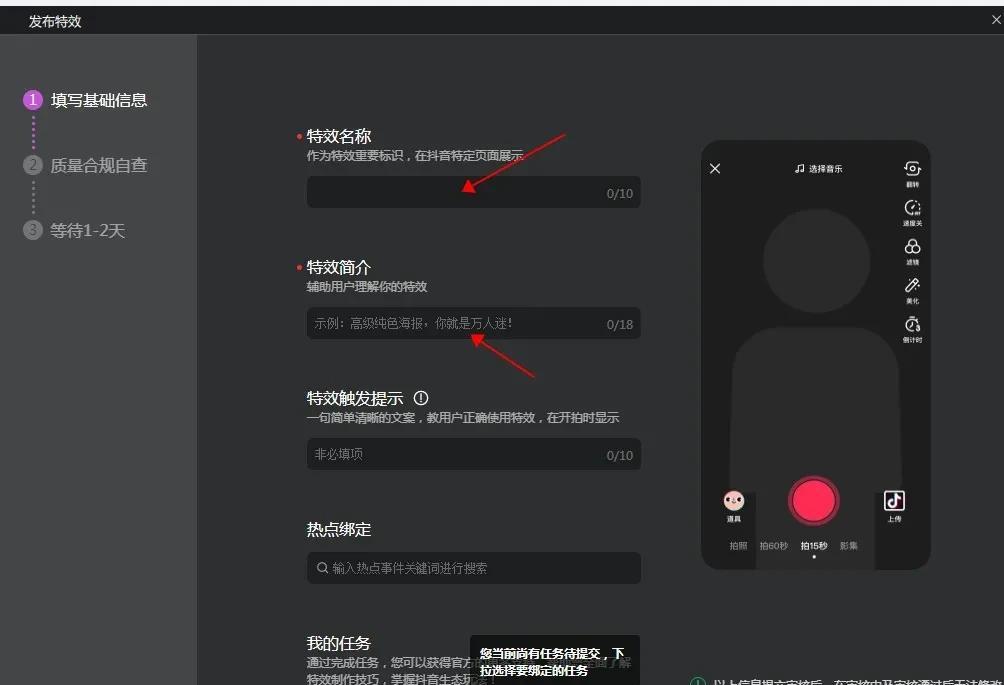Close the 发布特效 dialog window
The height and width of the screenshot is (685, 1004).
tap(996, 20)
